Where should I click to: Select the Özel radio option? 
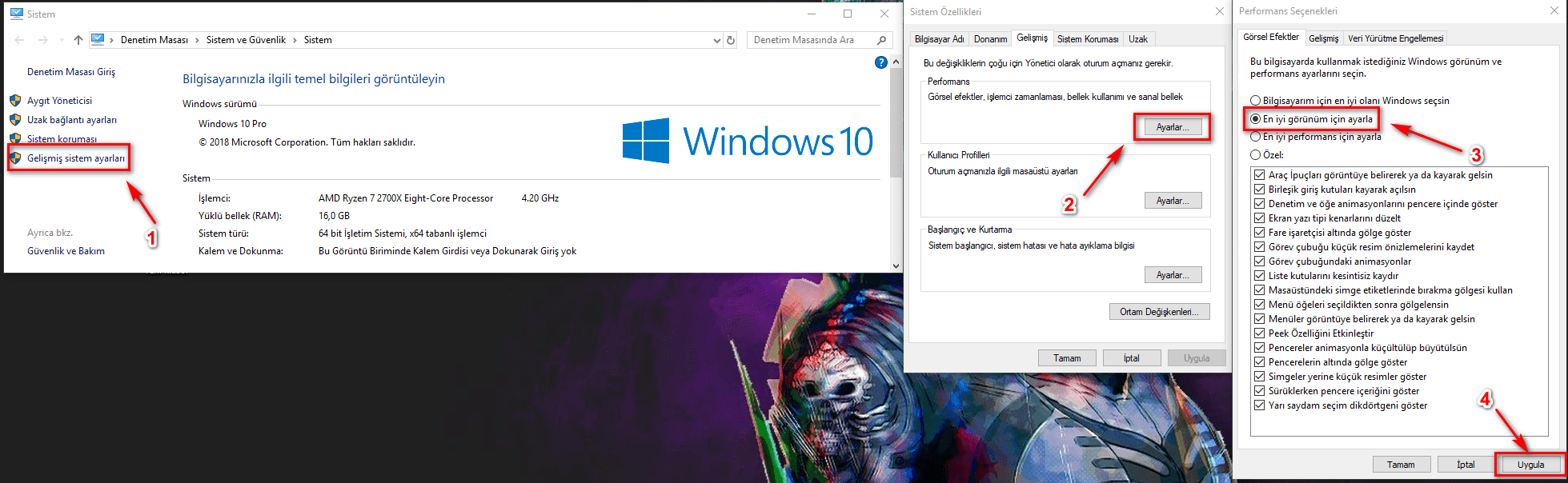click(1267, 155)
